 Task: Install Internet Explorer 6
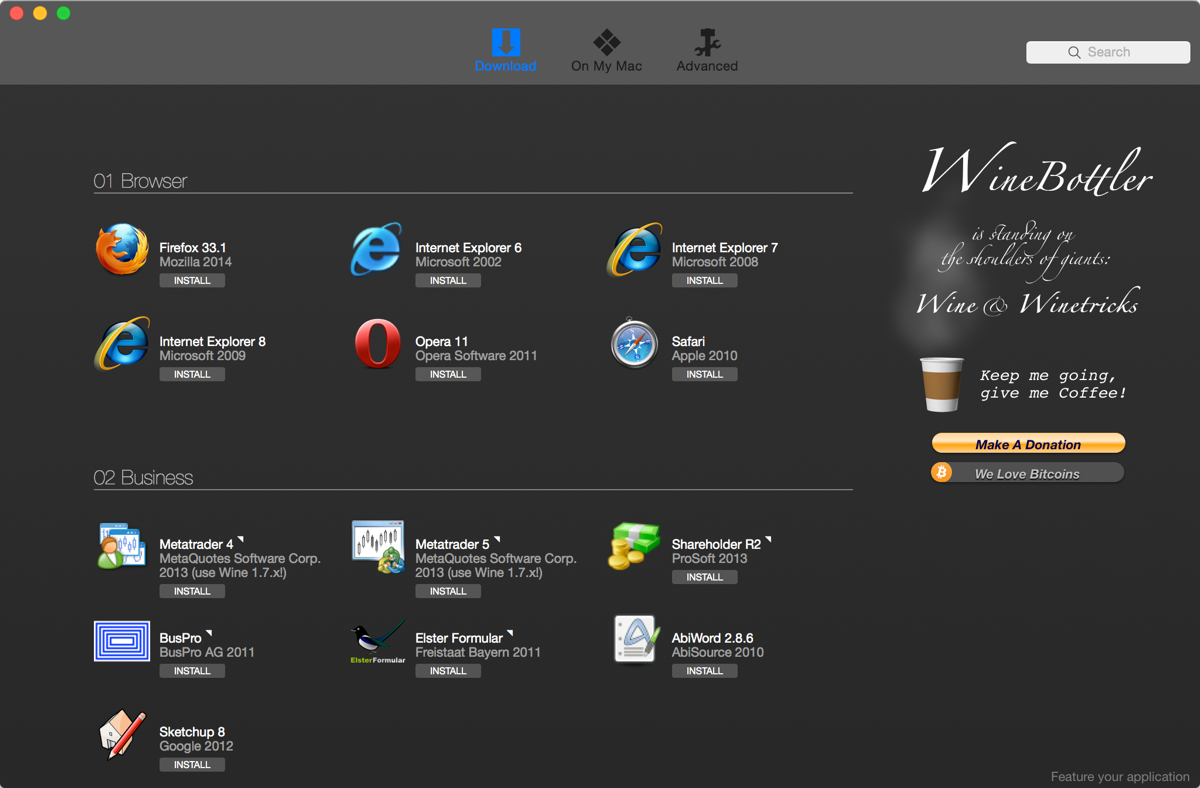point(448,281)
